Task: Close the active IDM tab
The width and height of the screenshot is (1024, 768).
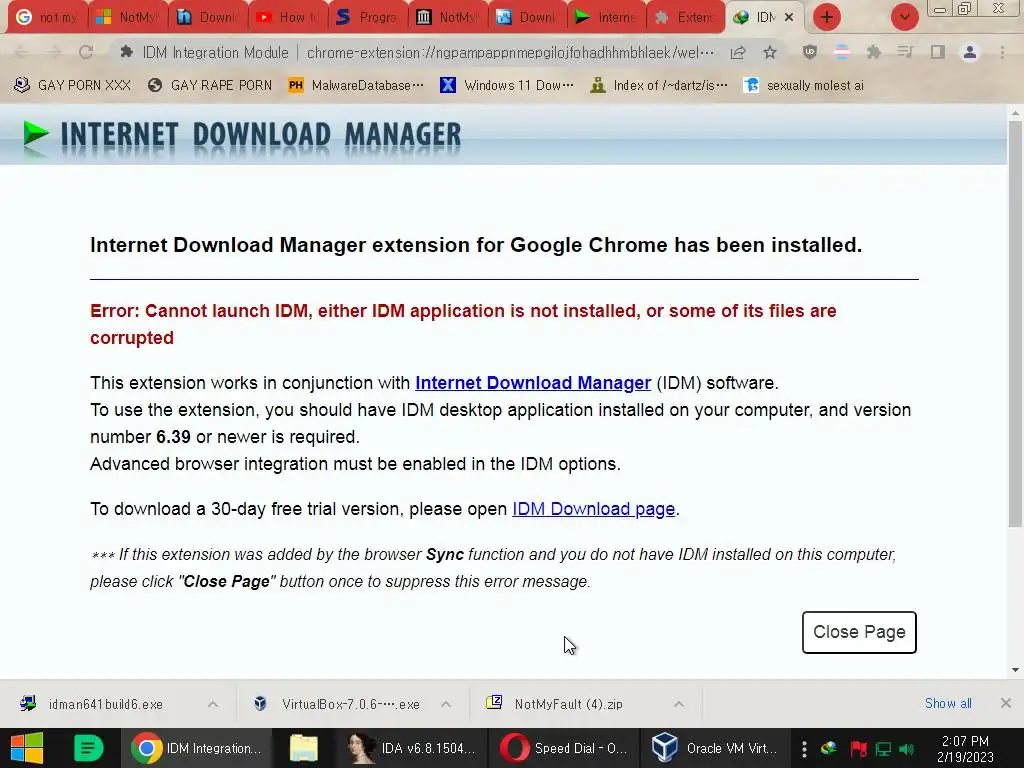Action: (789, 17)
